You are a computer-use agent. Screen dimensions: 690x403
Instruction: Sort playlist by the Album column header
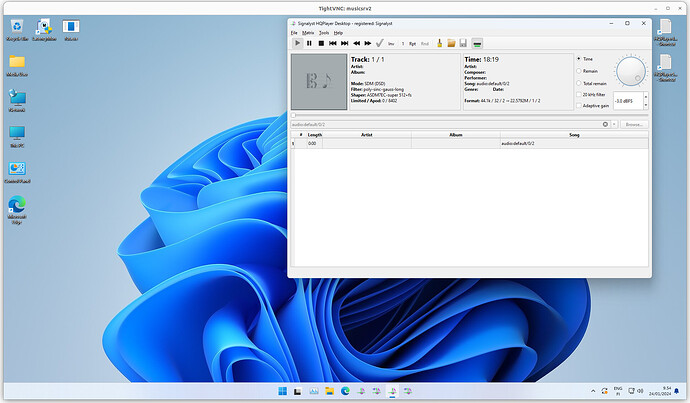coord(455,135)
